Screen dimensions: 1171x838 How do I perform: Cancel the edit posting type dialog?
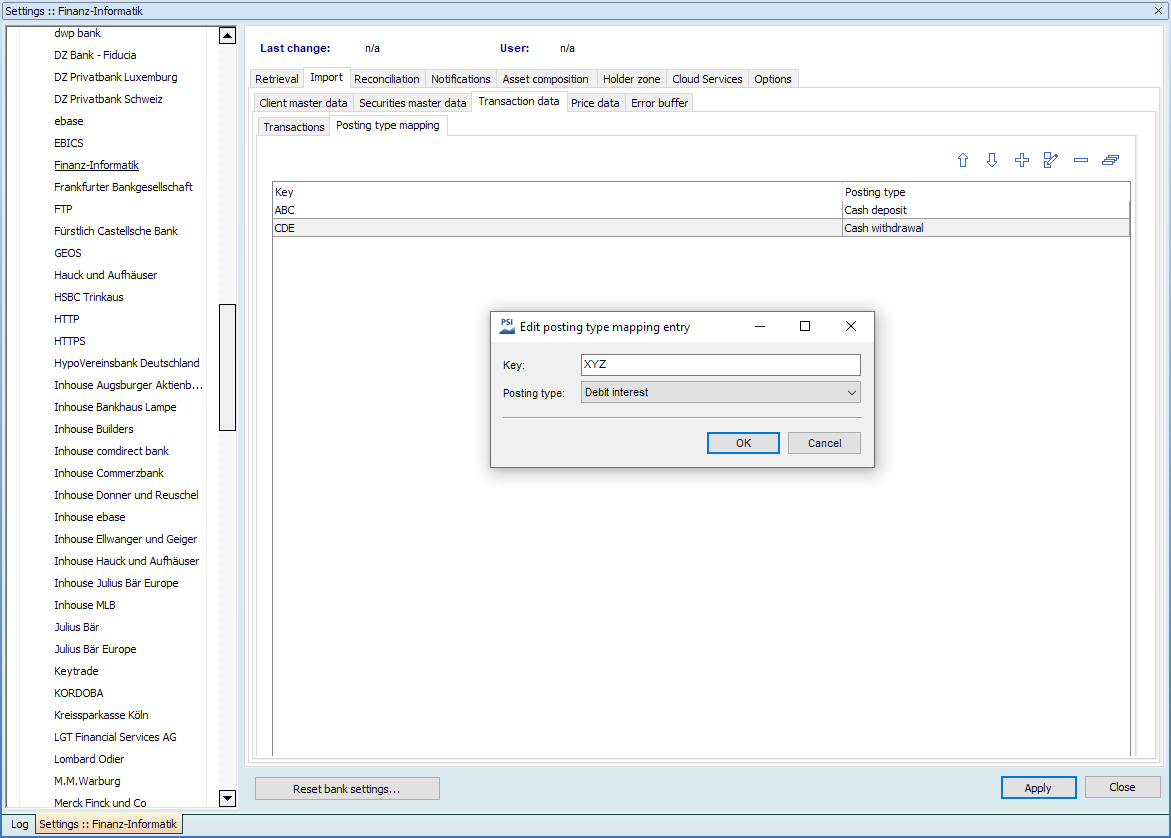[824, 443]
